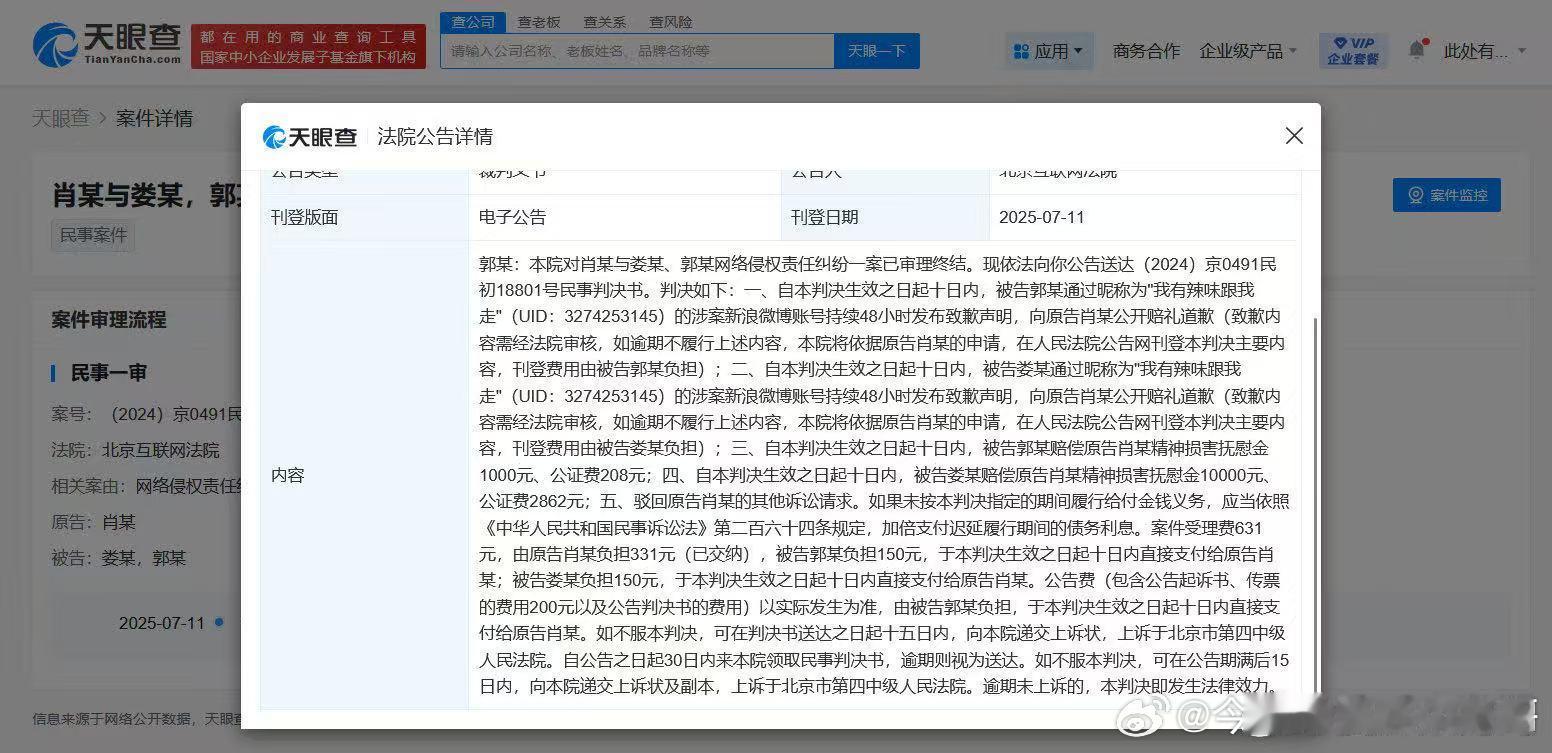Screen dimensions: 1552x753
Task: Click 法院:北京互联网法院 row in background
Action: click(x=135, y=450)
